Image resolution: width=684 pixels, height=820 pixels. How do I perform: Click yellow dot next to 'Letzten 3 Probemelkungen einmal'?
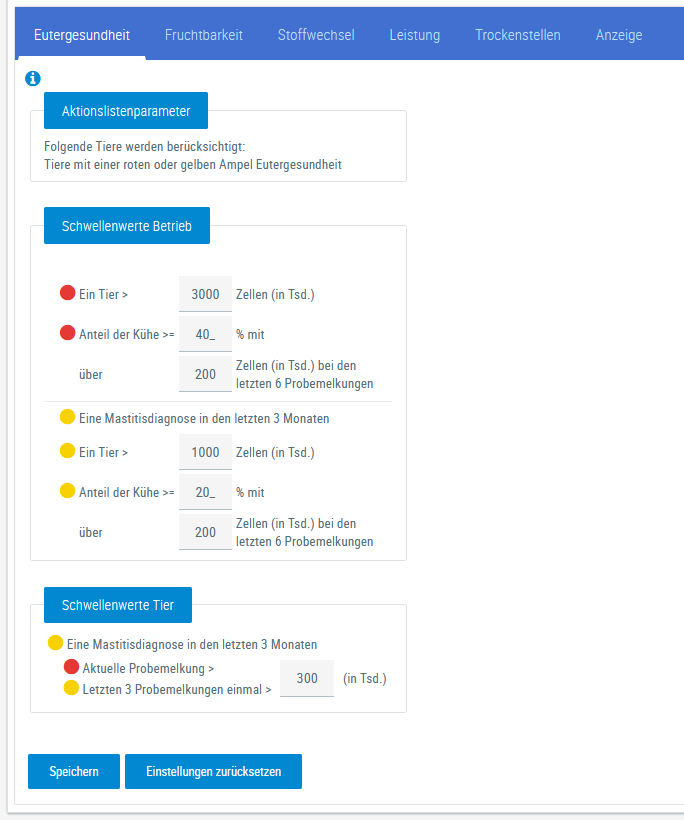(71, 688)
